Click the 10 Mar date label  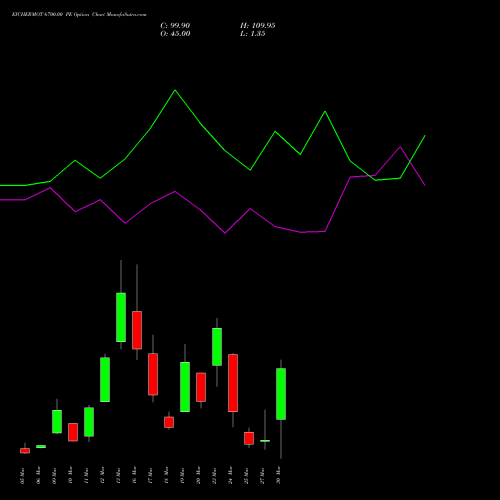(x=70, y=475)
